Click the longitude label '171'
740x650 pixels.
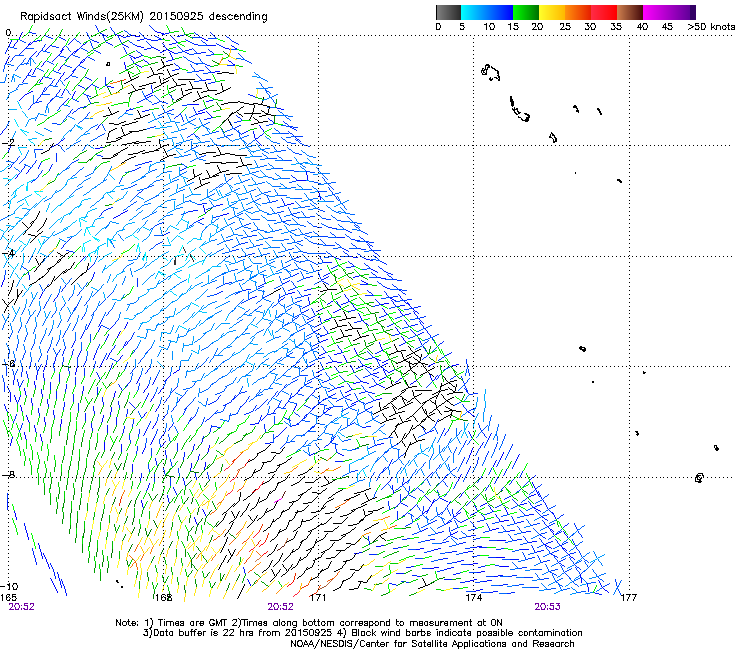[x=318, y=597]
